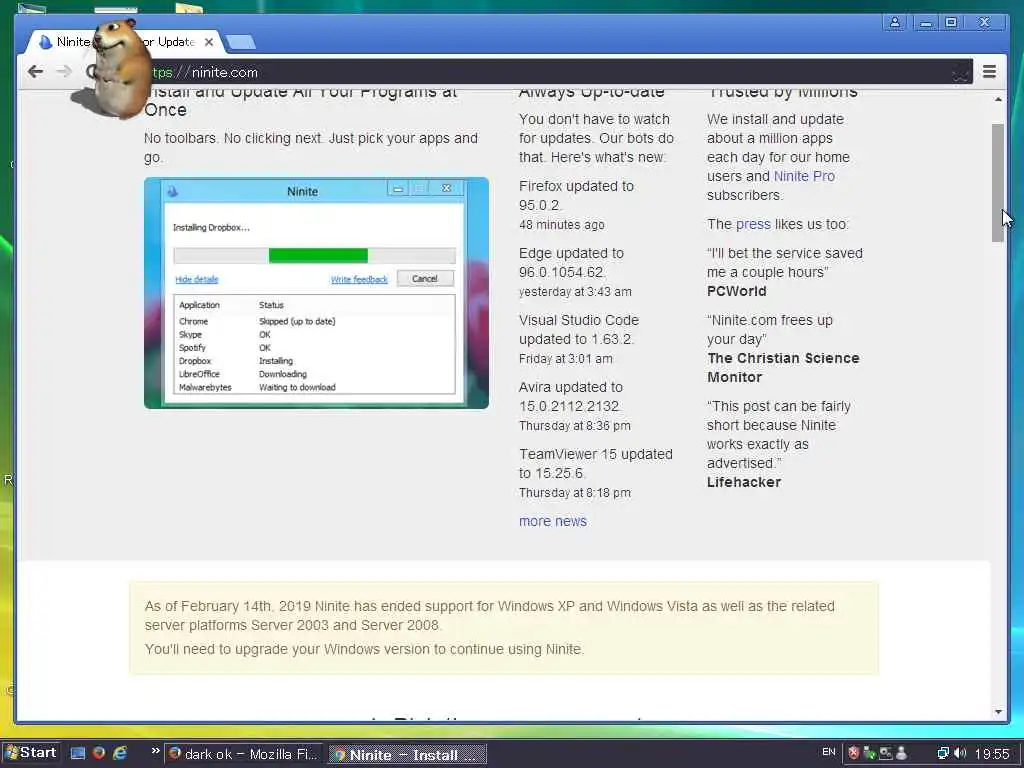This screenshot has width=1024, height=768.
Task: Open the more news link
Action: [552, 521]
